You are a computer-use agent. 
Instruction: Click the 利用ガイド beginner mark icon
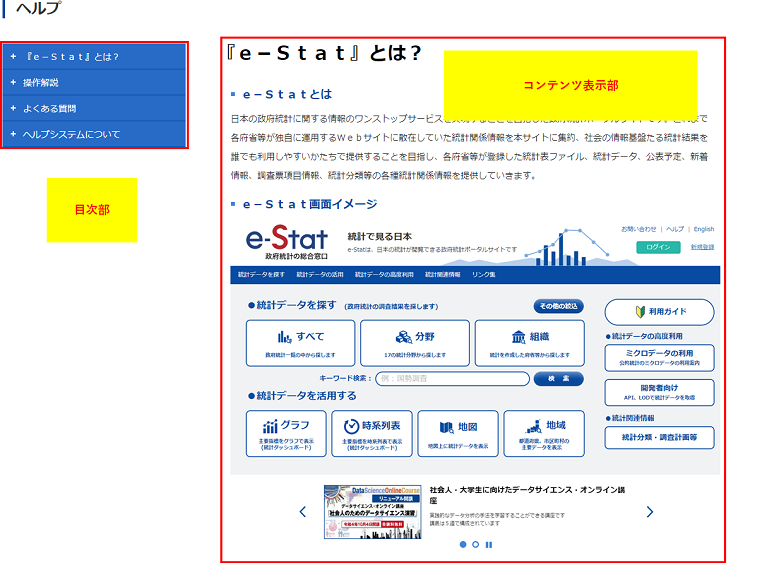(640, 311)
